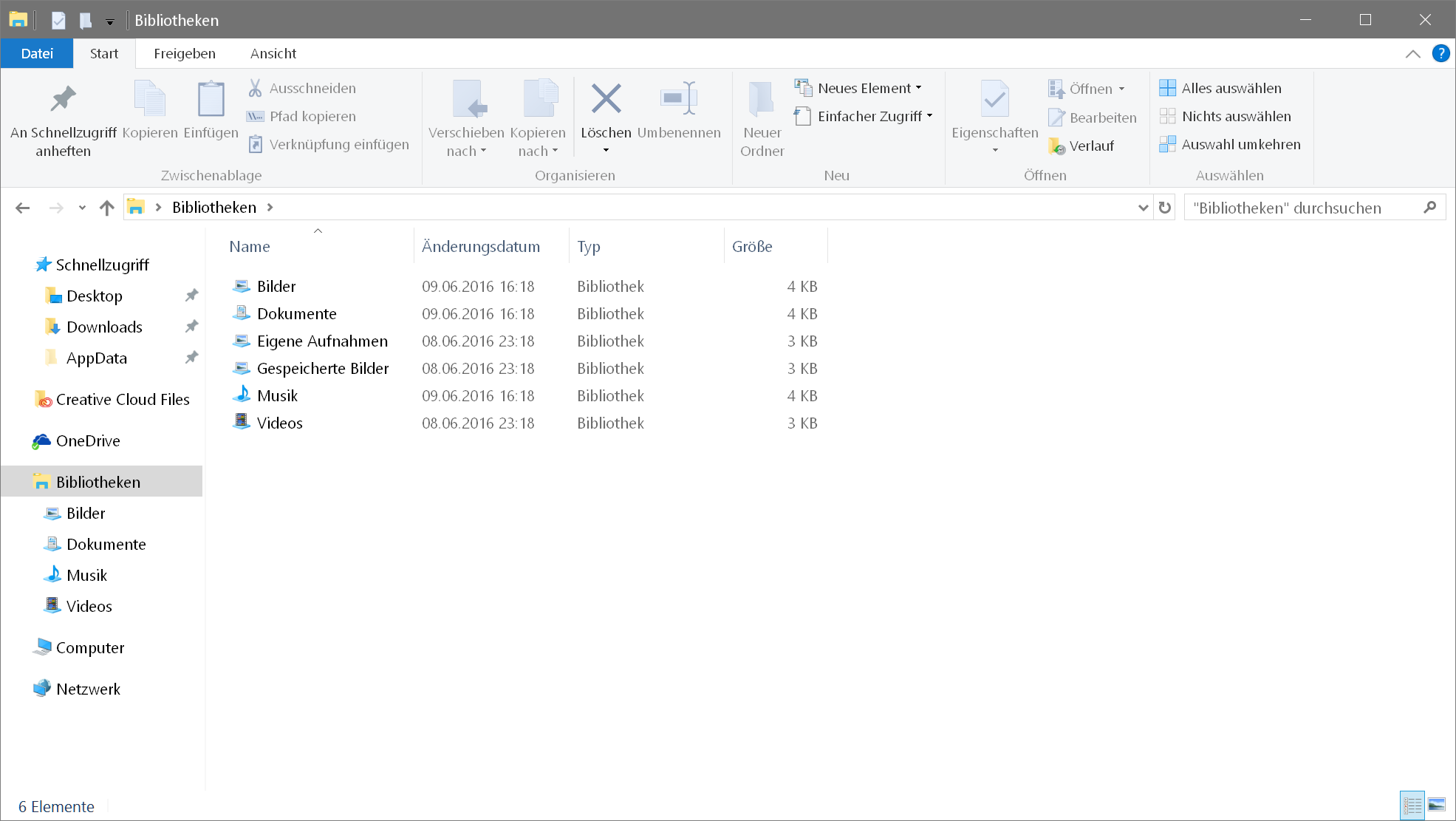Select Creative Cloud Files in sidebar
This screenshot has height=821, width=1456.
(x=122, y=400)
